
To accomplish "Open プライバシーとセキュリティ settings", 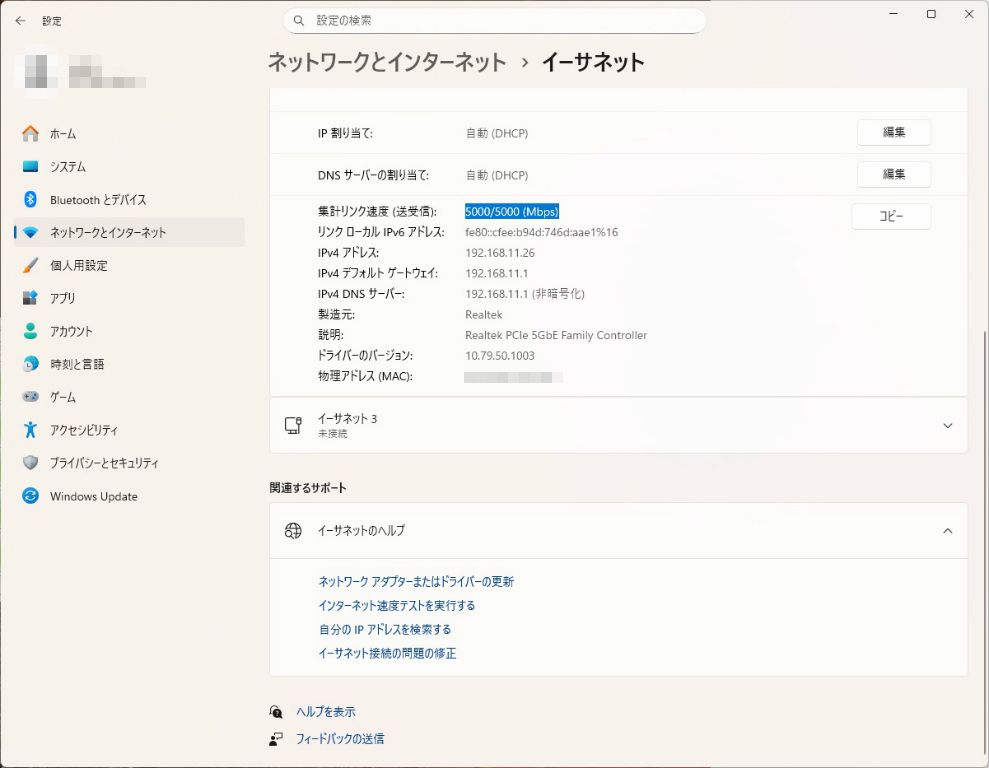I will point(129,463).
